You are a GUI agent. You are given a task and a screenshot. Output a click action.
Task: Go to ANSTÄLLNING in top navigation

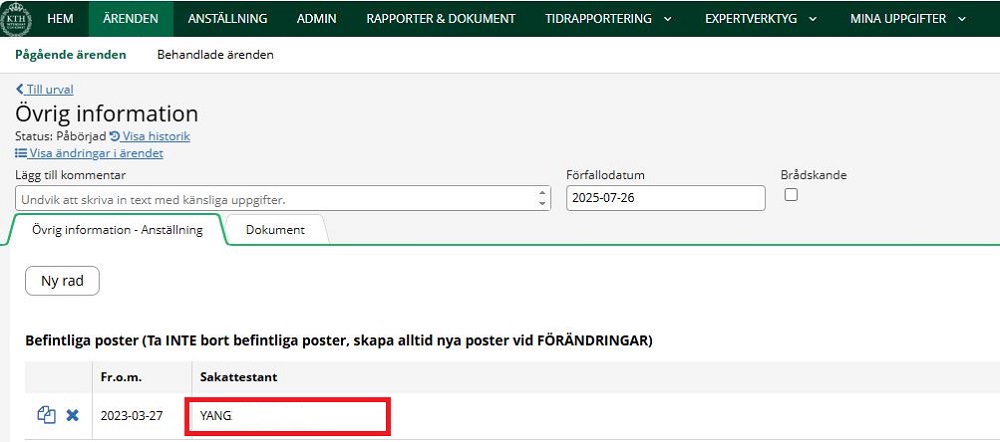pos(228,18)
